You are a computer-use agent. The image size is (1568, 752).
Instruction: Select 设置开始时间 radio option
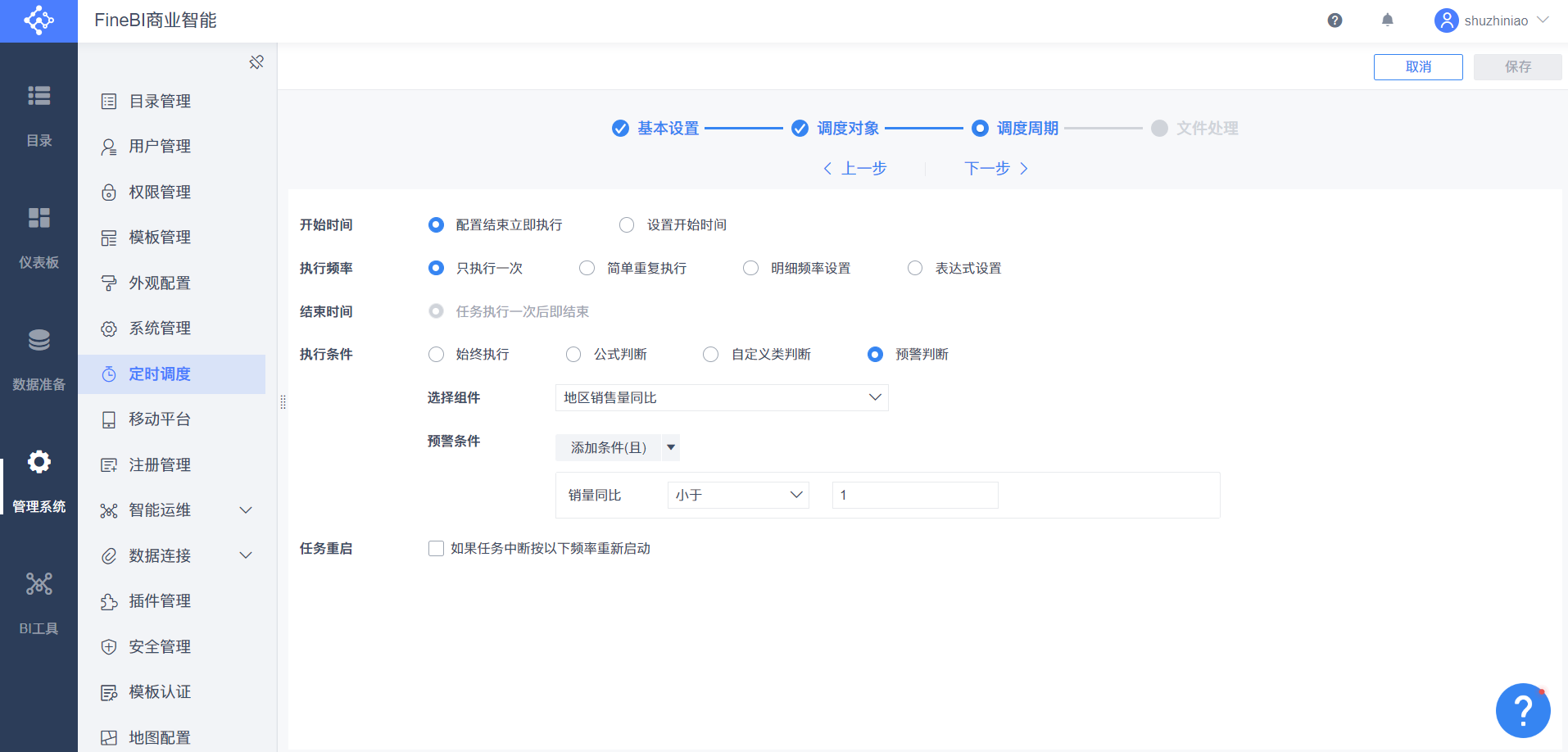tap(627, 225)
